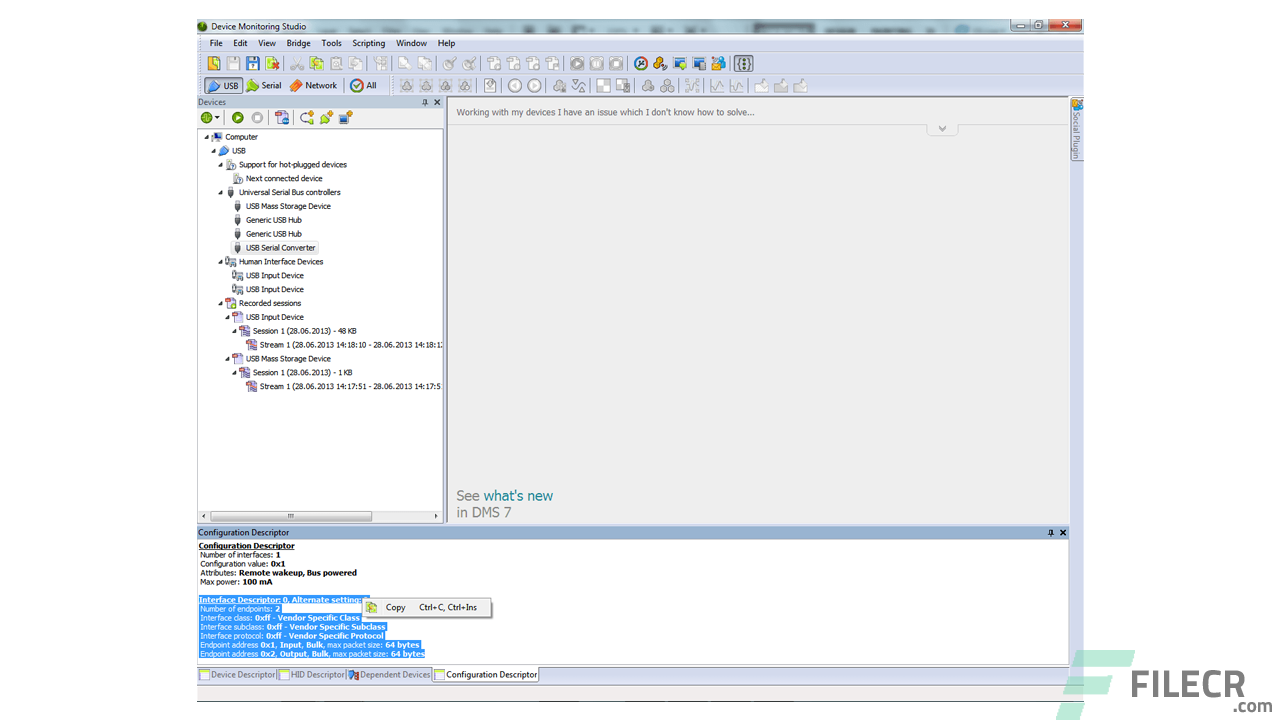Open the Bridge menu
This screenshot has height=720, width=1280.
(x=298, y=43)
